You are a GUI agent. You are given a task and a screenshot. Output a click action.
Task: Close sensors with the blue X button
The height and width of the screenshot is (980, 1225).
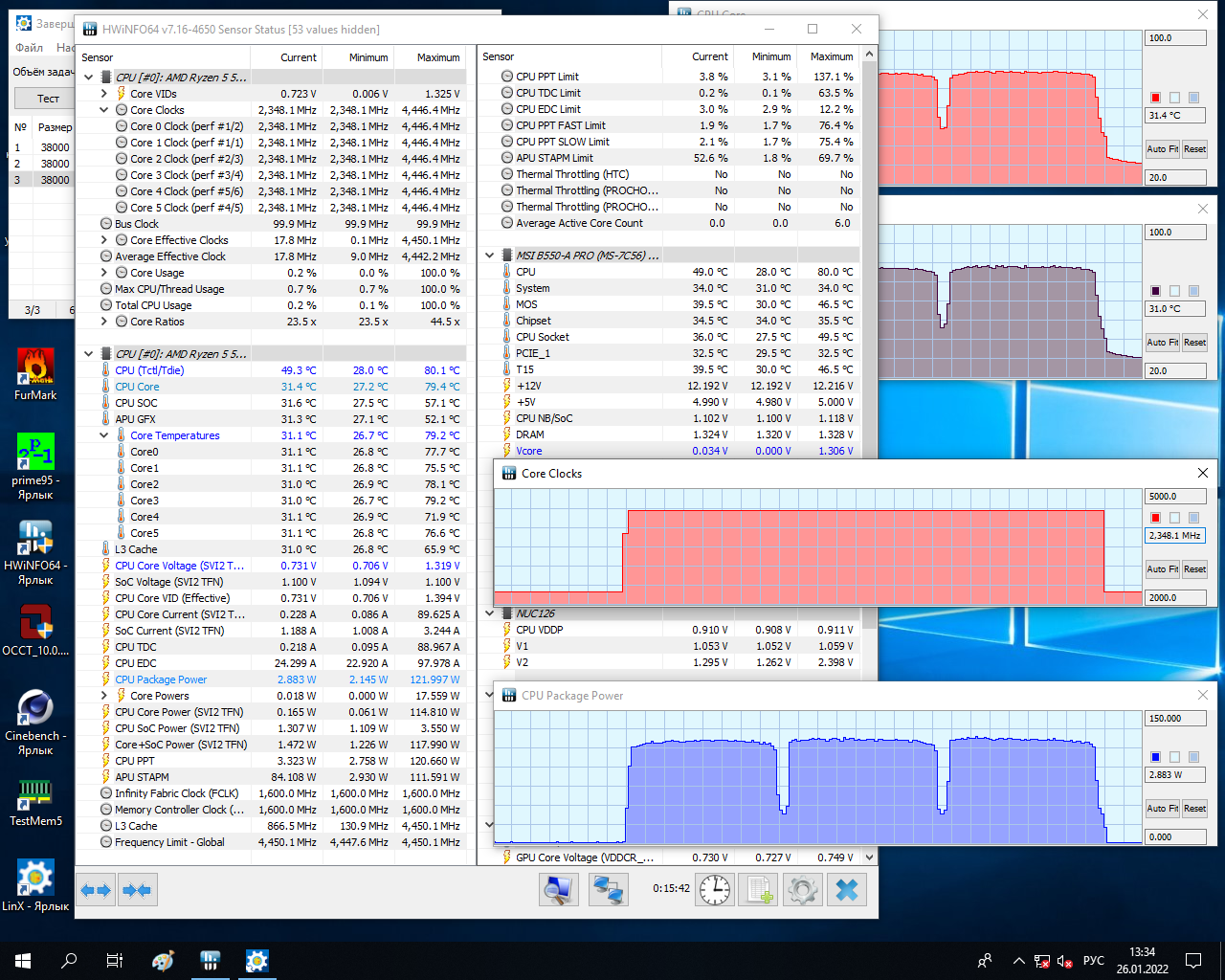pyautogui.click(x=847, y=890)
